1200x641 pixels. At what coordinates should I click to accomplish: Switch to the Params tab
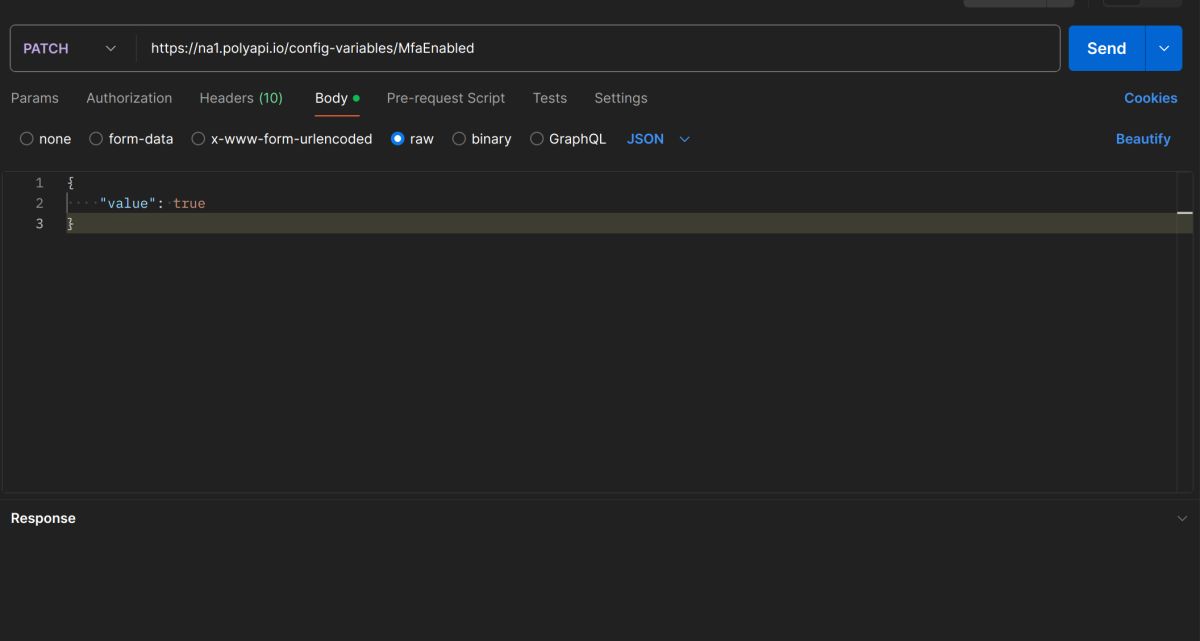point(35,98)
